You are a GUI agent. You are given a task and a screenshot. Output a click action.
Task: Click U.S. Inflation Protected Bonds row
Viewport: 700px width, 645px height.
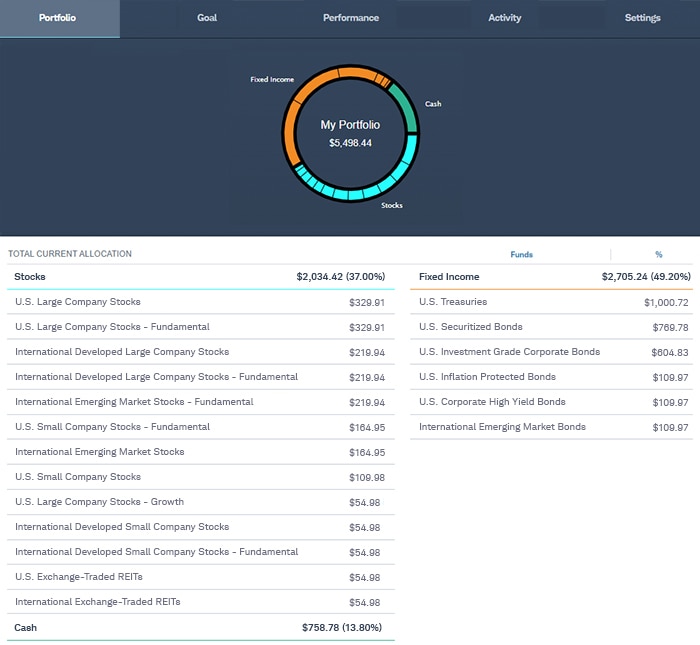551,377
